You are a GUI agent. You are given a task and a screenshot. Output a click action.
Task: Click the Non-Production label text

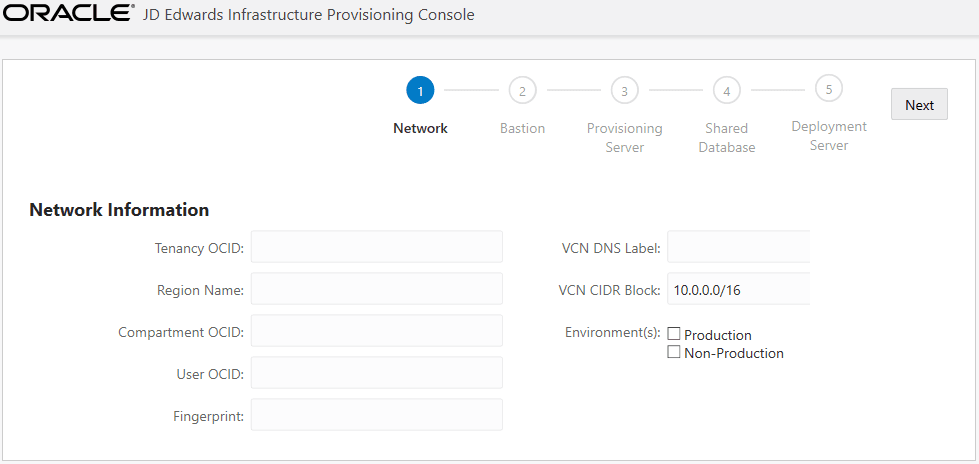(x=734, y=353)
